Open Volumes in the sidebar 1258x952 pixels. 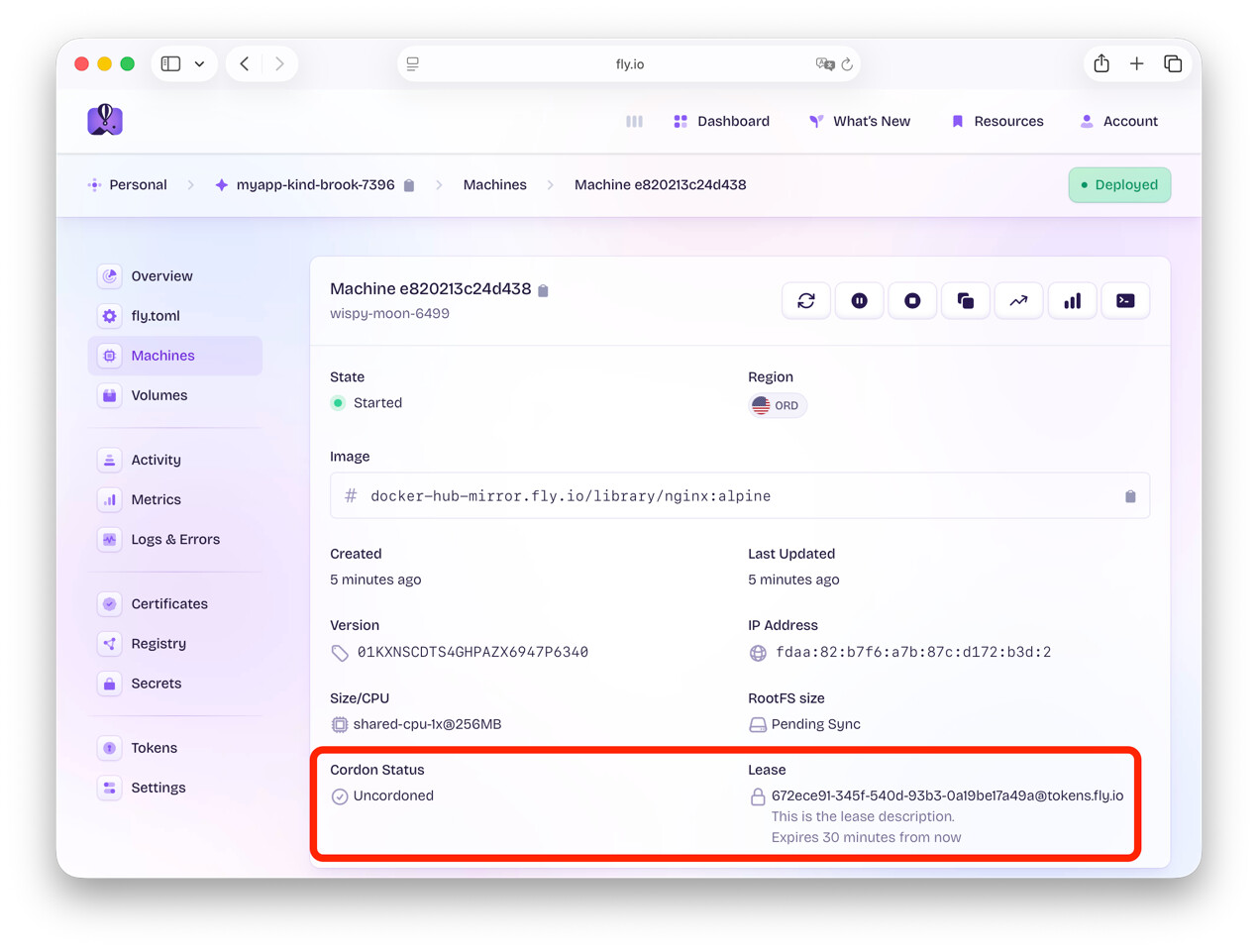pyautogui.click(x=175, y=395)
